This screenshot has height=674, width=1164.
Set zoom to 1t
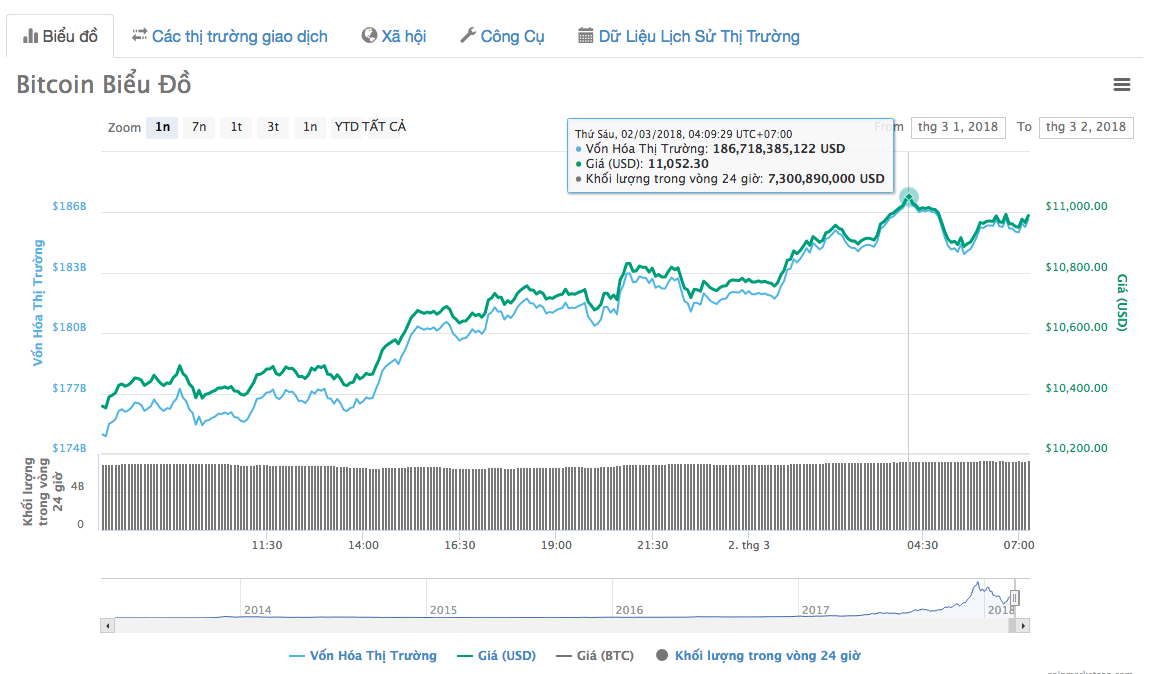tap(236, 127)
